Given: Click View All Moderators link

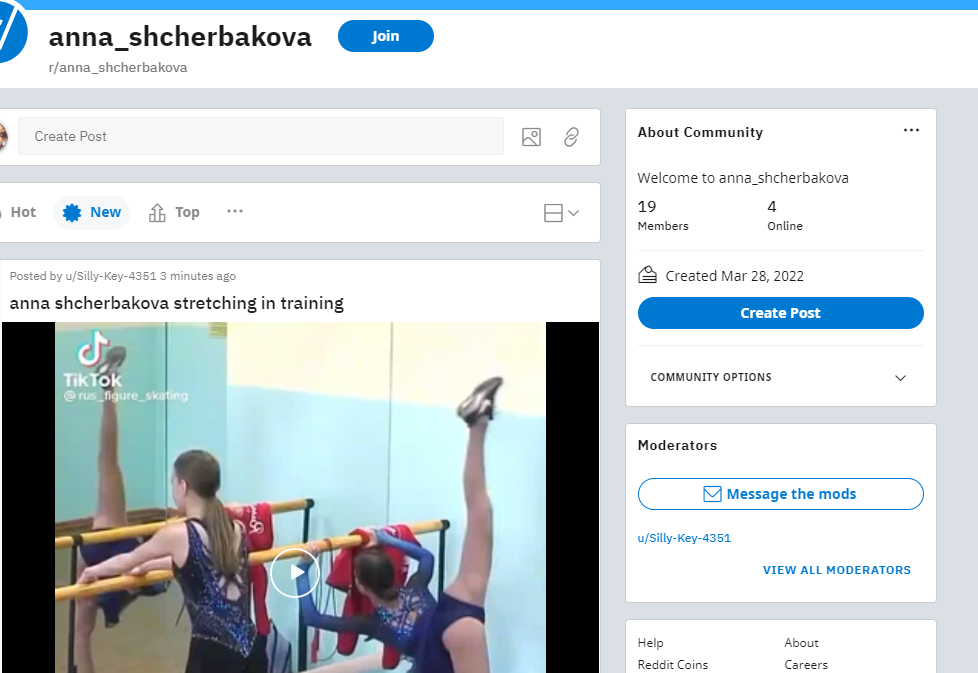Looking at the screenshot, I should [836, 570].
